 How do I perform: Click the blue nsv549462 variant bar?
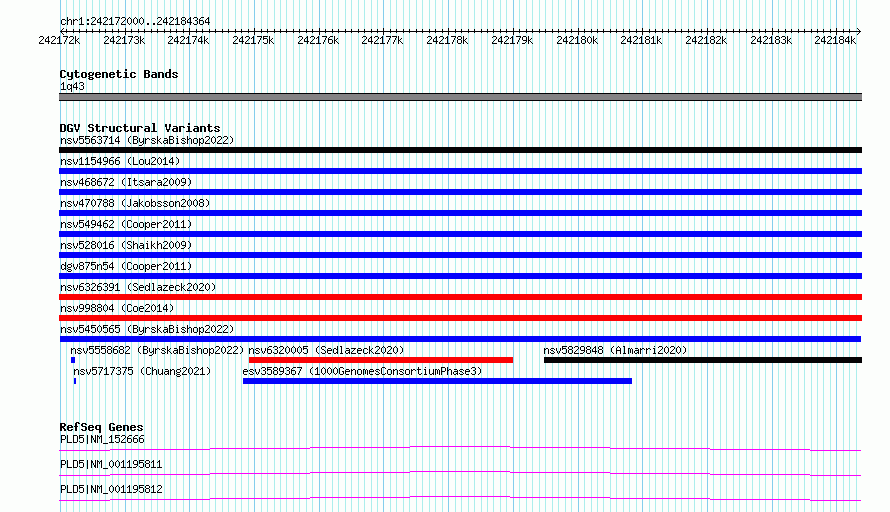point(460,234)
